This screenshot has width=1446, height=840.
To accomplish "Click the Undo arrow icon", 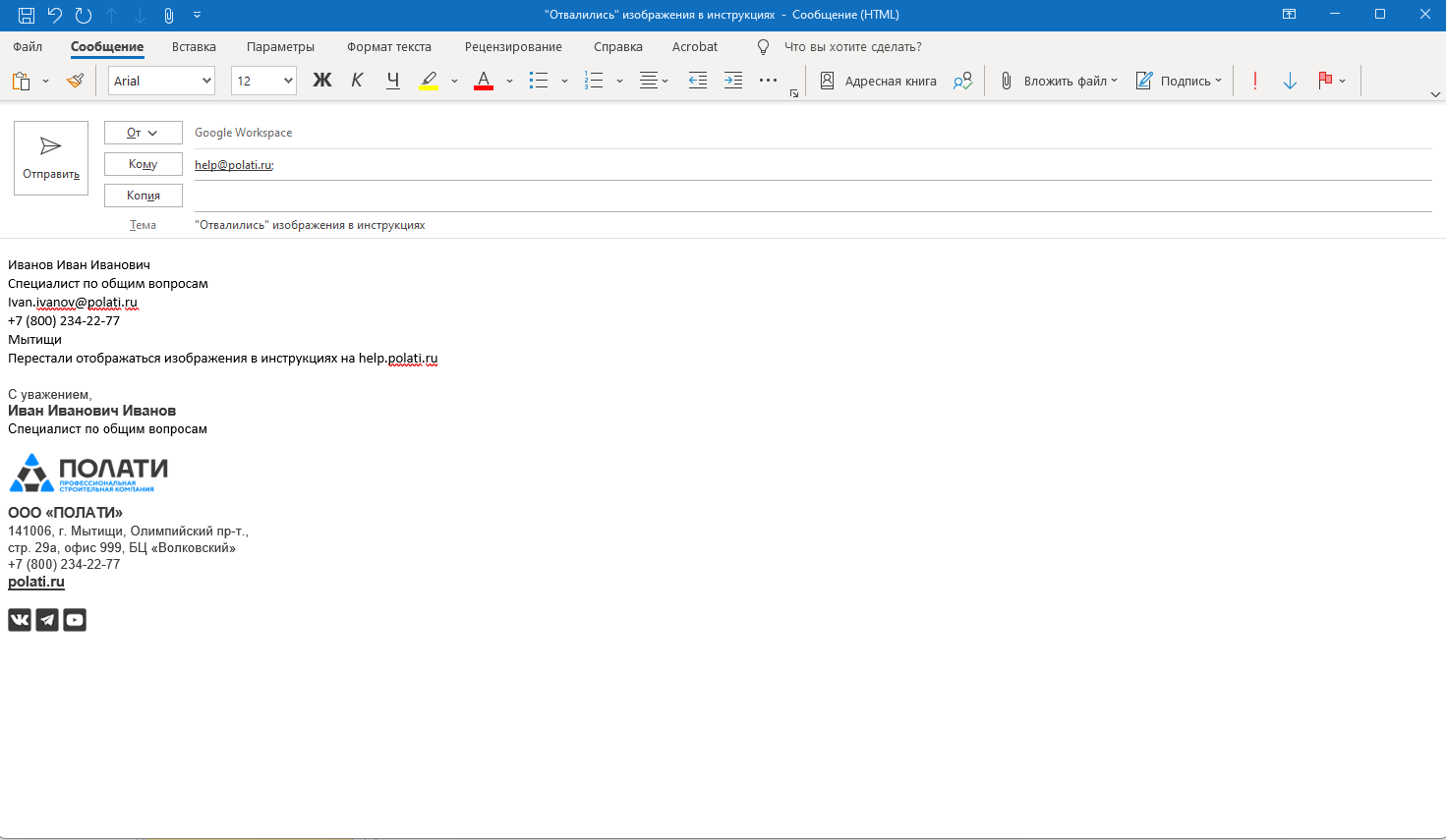I will pos(55,15).
